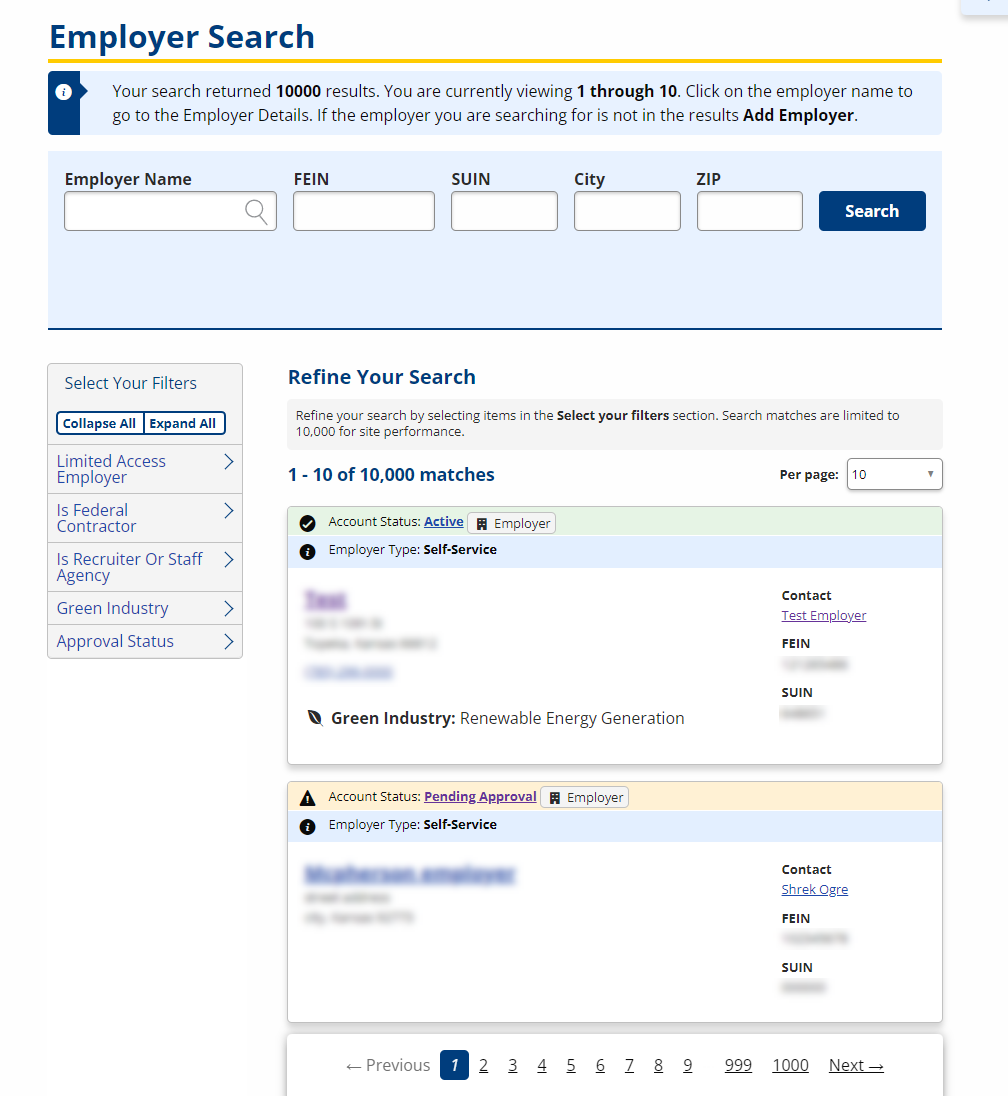Expand the Is Federal Contractor filter
The image size is (1008, 1096).
(x=145, y=518)
